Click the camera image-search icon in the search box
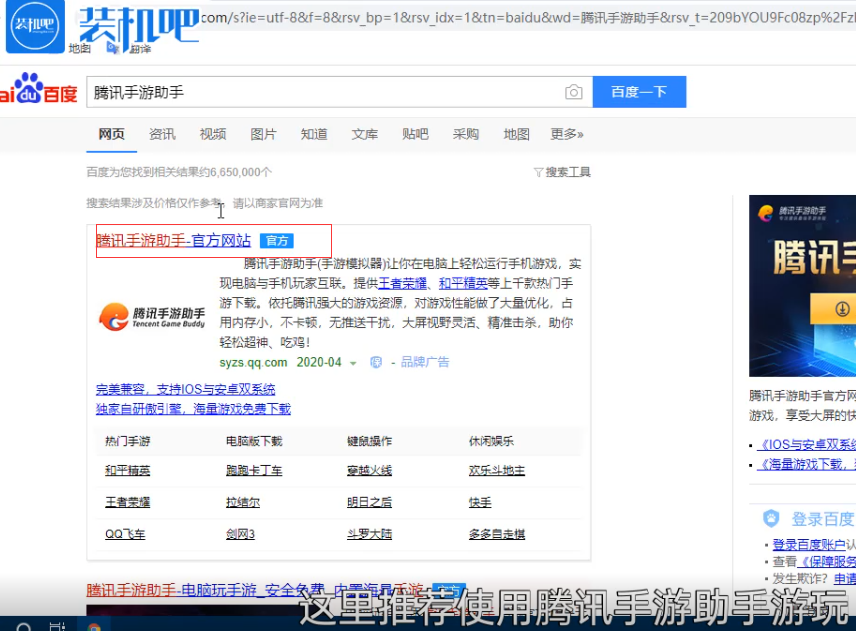Screen dimensions: 856x631 pyautogui.click(x=573, y=92)
